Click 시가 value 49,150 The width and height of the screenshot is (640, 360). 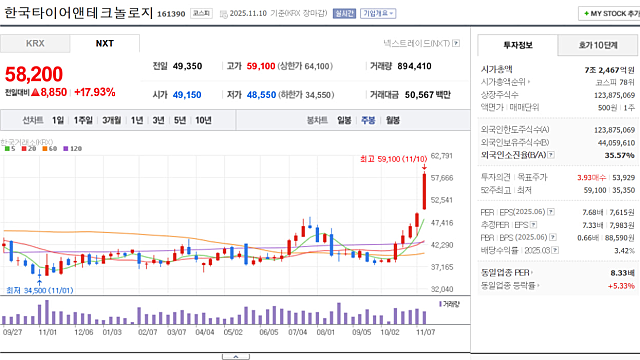[x=187, y=95]
